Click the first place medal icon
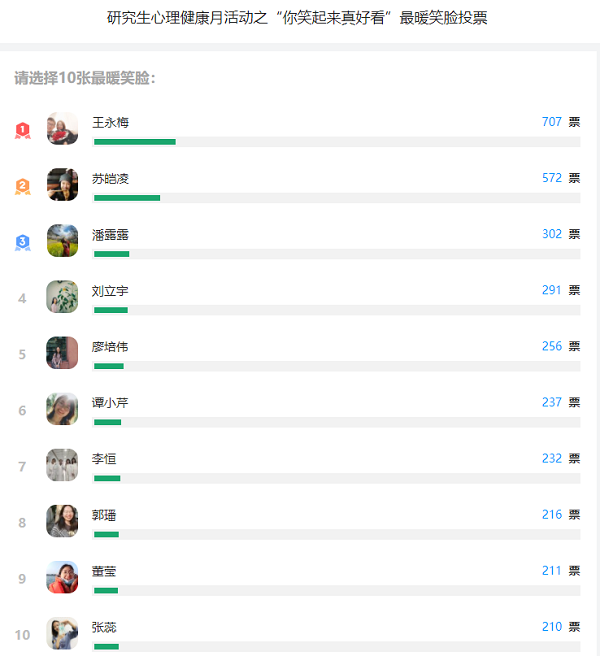Screen dimensions: 600x656 click(x=22, y=130)
